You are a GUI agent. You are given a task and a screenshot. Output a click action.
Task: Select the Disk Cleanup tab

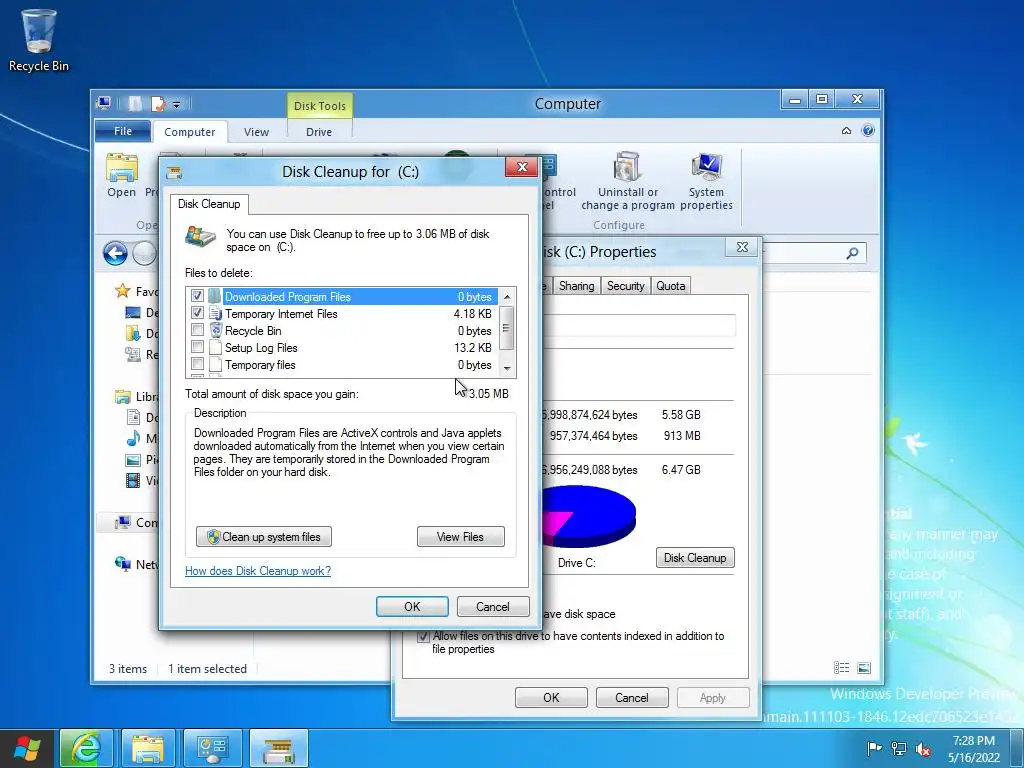click(209, 204)
